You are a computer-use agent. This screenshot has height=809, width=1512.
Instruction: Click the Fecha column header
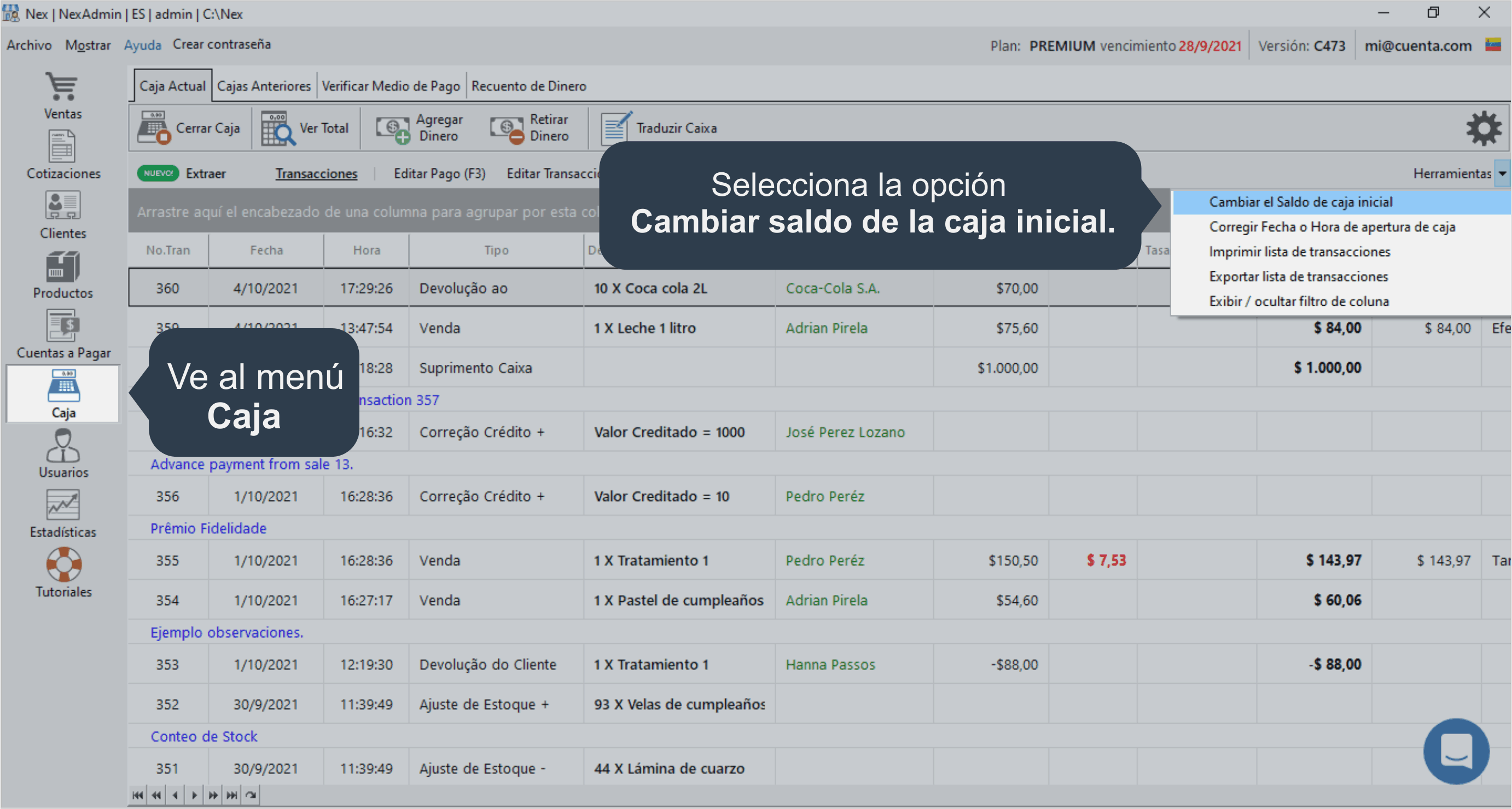pos(266,251)
